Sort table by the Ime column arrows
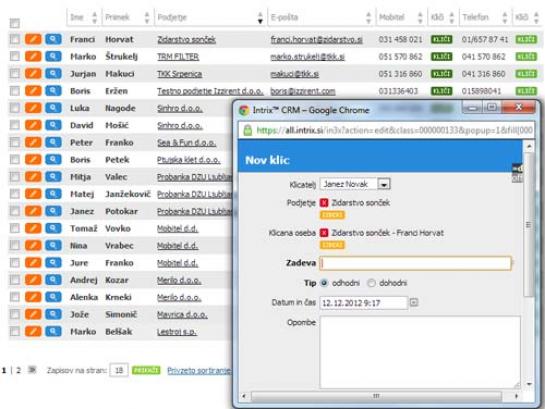Image resolution: width=545 pixels, height=409 pixels. pos(94,17)
